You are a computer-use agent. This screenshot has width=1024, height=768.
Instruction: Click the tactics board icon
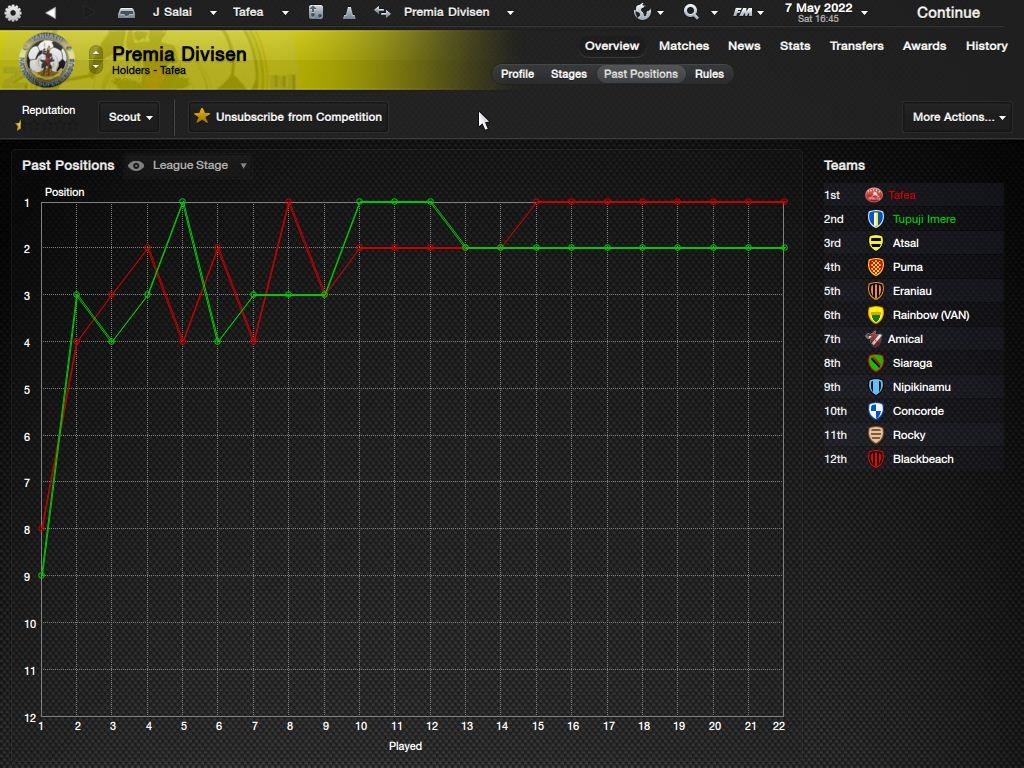point(315,13)
